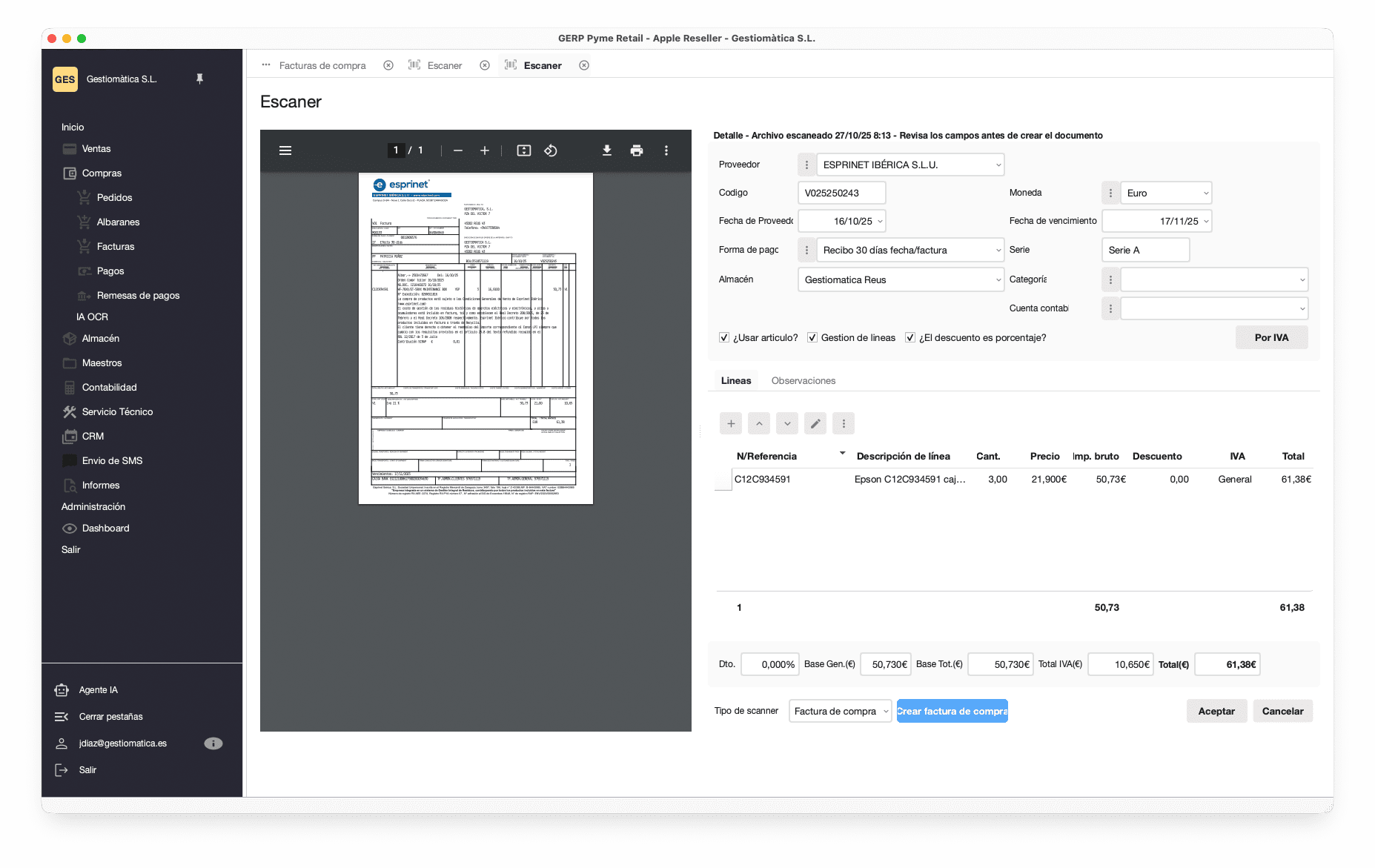Uncheck Gestion de lineas option
Image resolution: width=1375 pixels, height=868 pixels.
point(812,337)
